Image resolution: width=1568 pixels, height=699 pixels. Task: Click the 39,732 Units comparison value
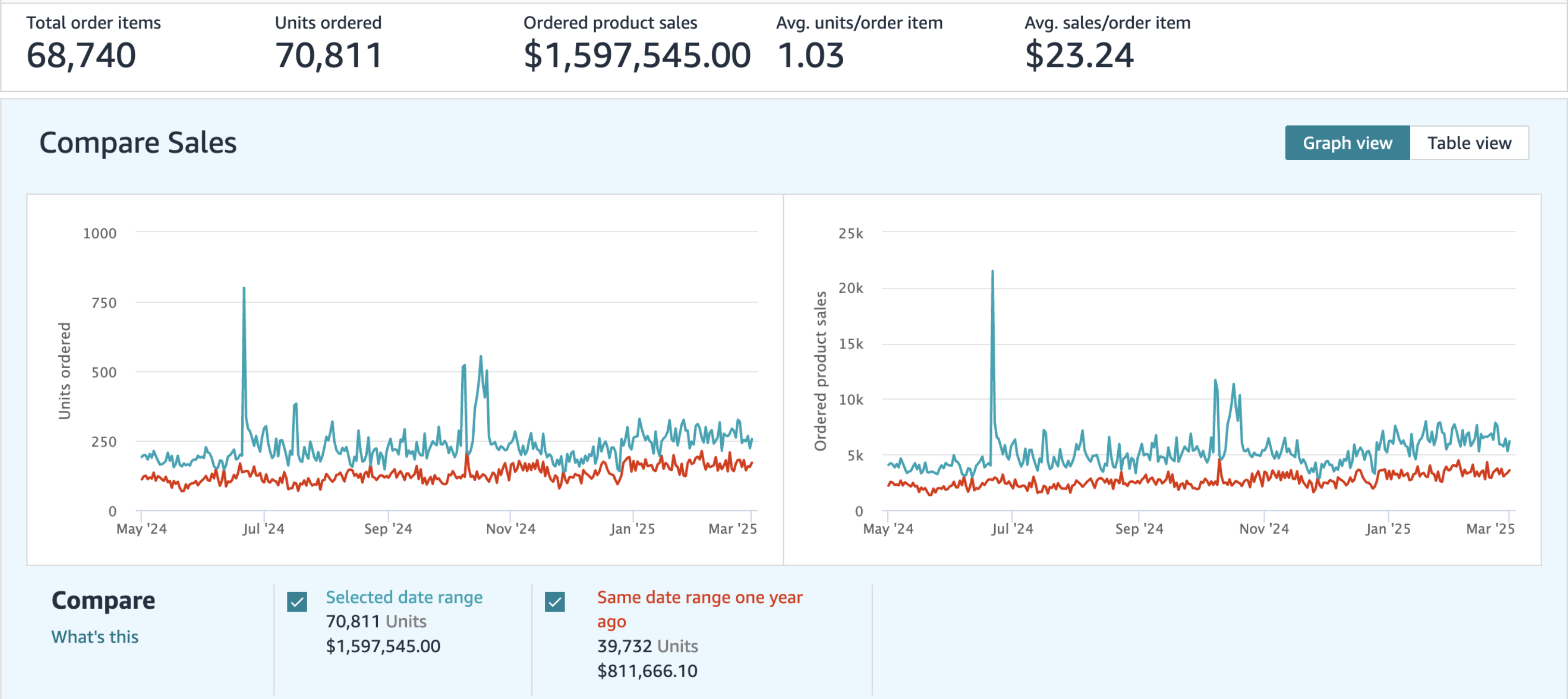click(647, 646)
